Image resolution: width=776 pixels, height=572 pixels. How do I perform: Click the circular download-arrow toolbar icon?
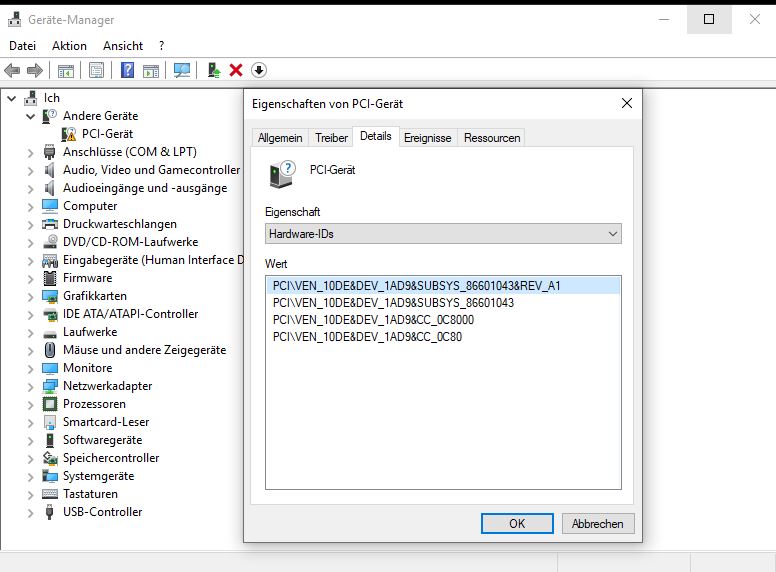(x=259, y=70)
